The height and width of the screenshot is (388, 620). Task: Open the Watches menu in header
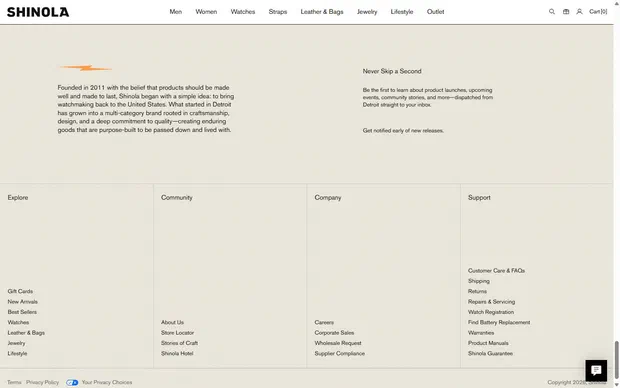coord(243,12)
